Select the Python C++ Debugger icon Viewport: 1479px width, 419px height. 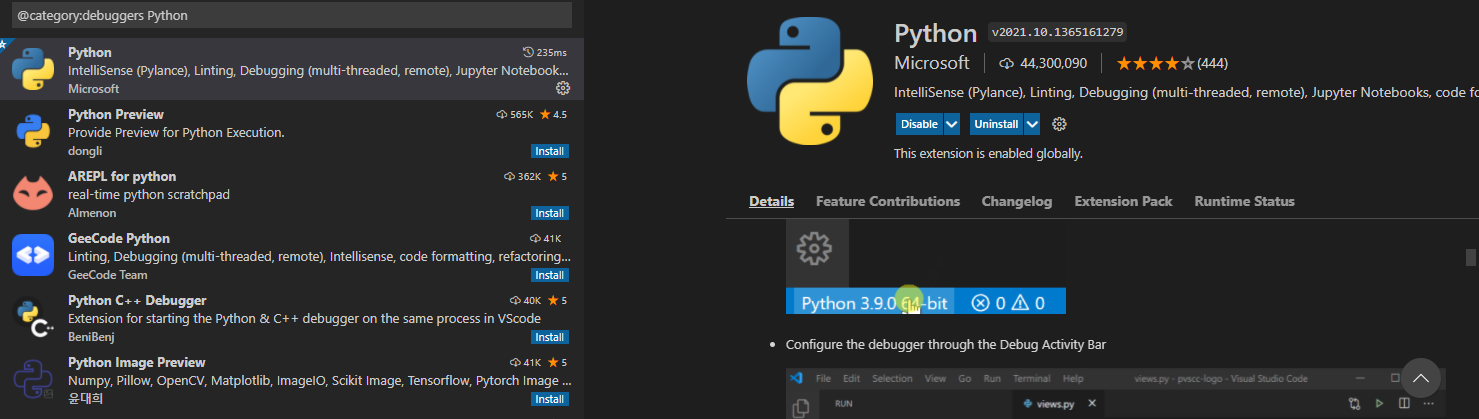tap(33, 317)
